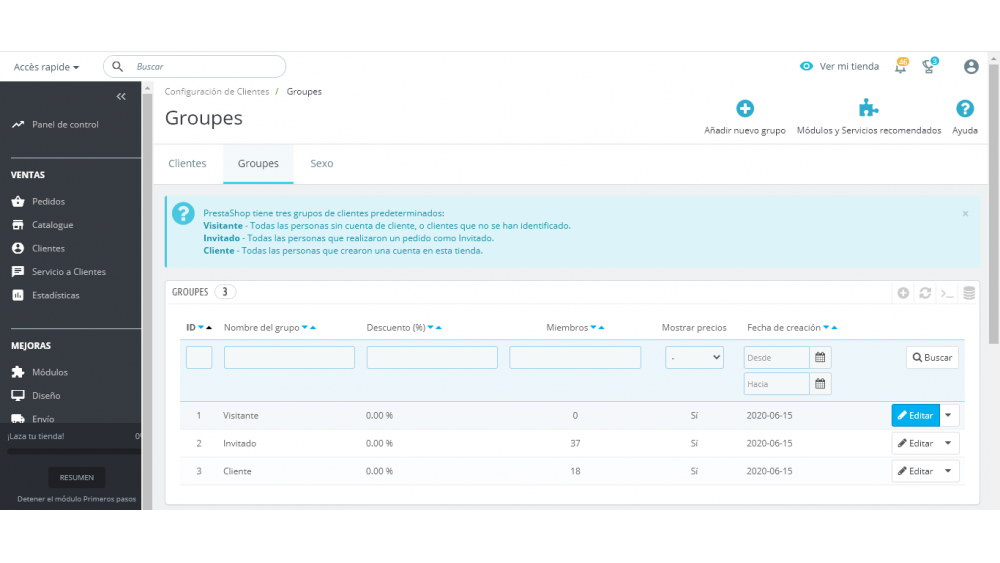Viewport: 1000px width, 563px height.
Task: Click the Añadir nuevo grupo plus icon
Action: pos(745,108)
